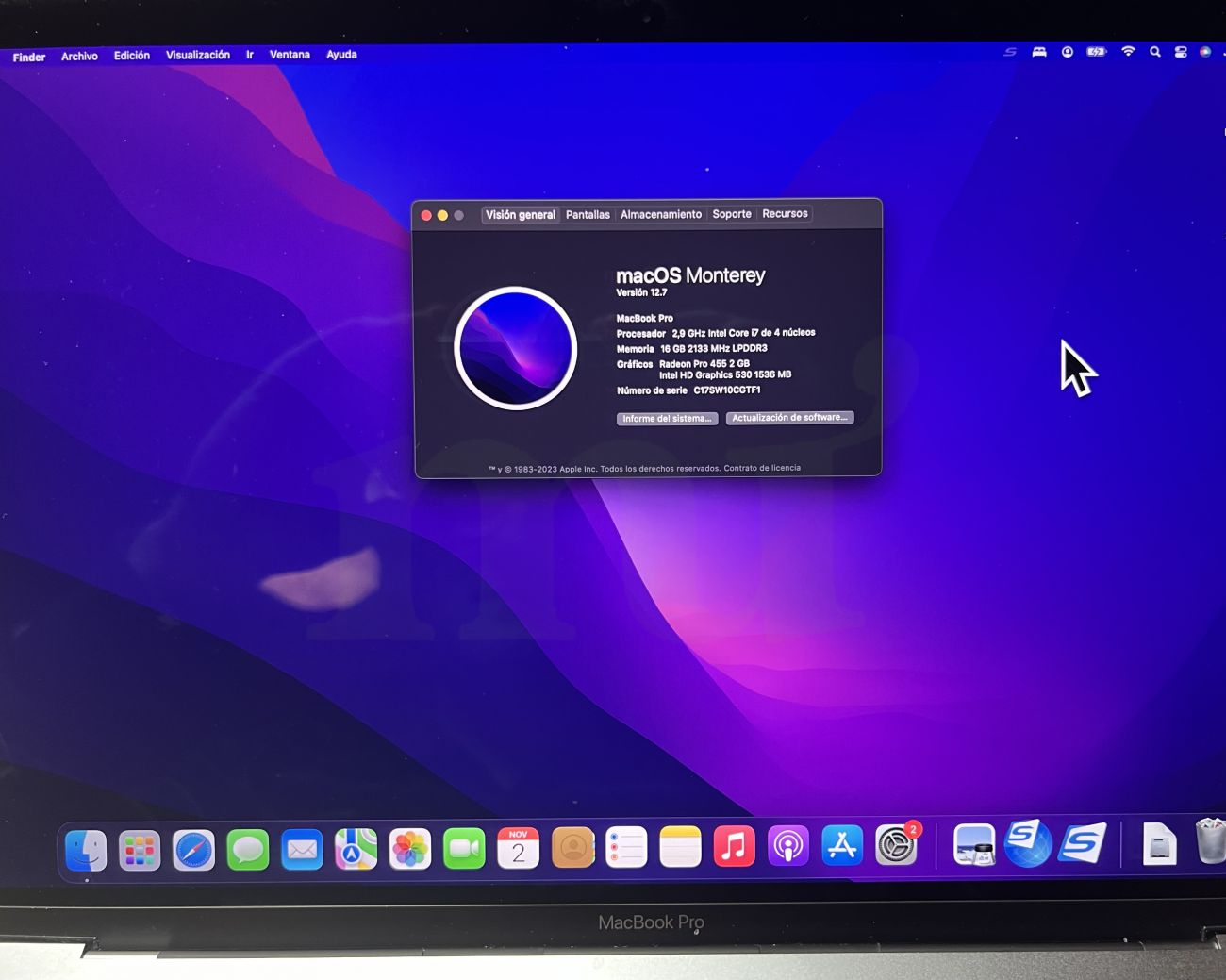Start FaceTime from the Dock
Screen dimensions: 1226x980
464,850
